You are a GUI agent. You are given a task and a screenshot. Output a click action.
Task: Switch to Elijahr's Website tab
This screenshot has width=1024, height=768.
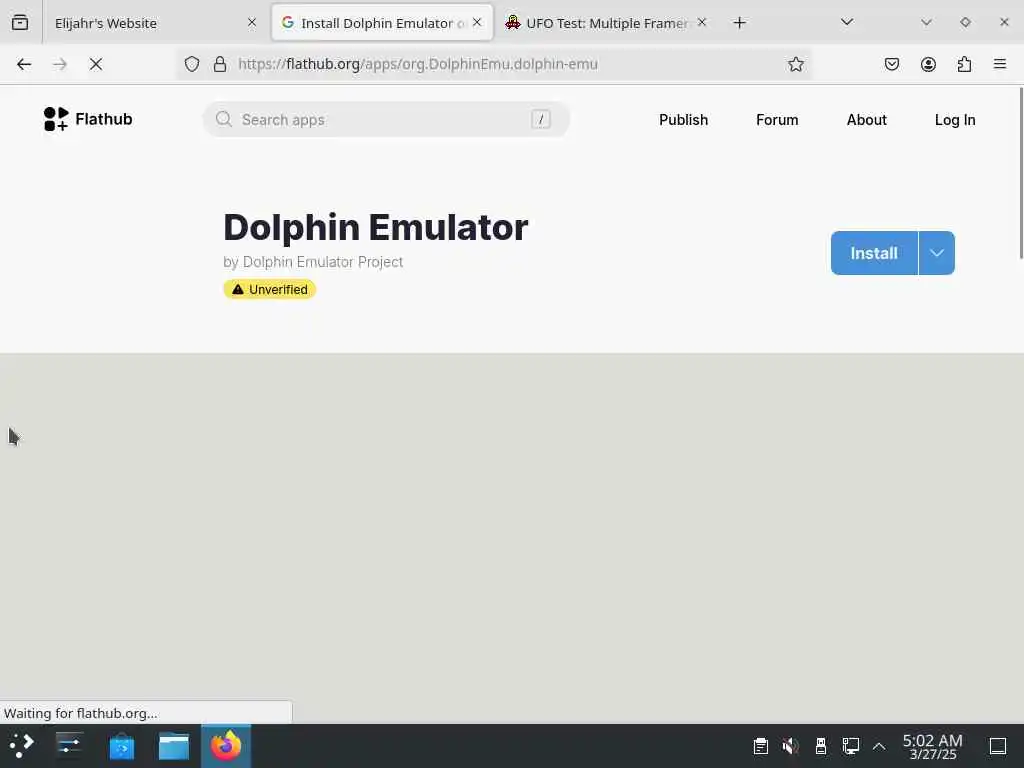tap(155, 23)
